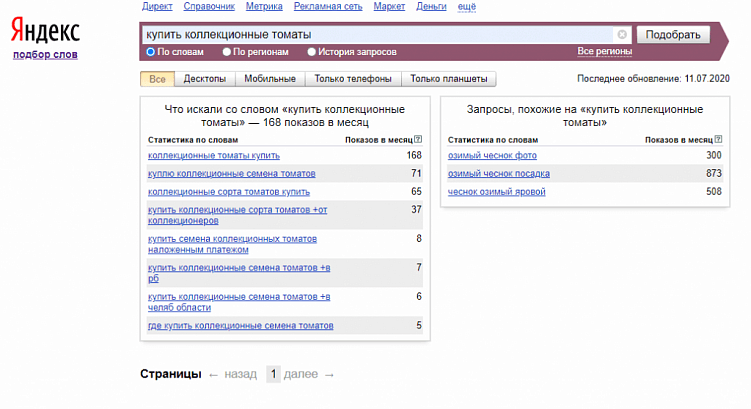
Task: Select the 'По словам' radio button
Action: point(151,52)
